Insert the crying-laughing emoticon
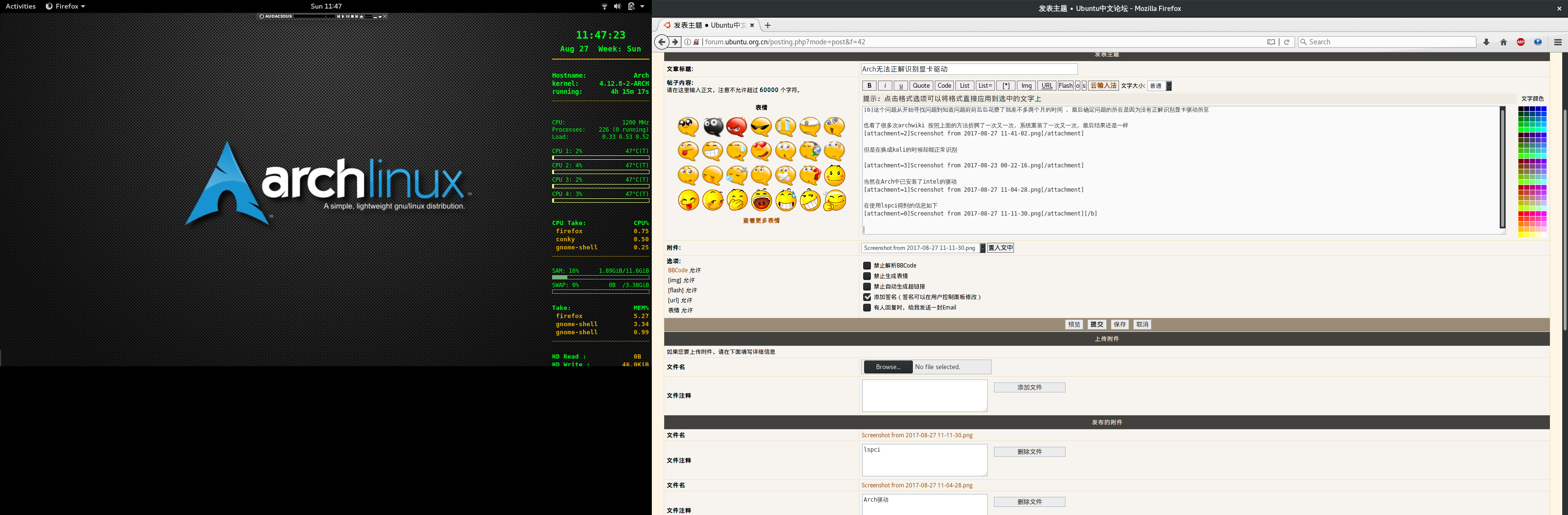 click(x=786, y=199)
